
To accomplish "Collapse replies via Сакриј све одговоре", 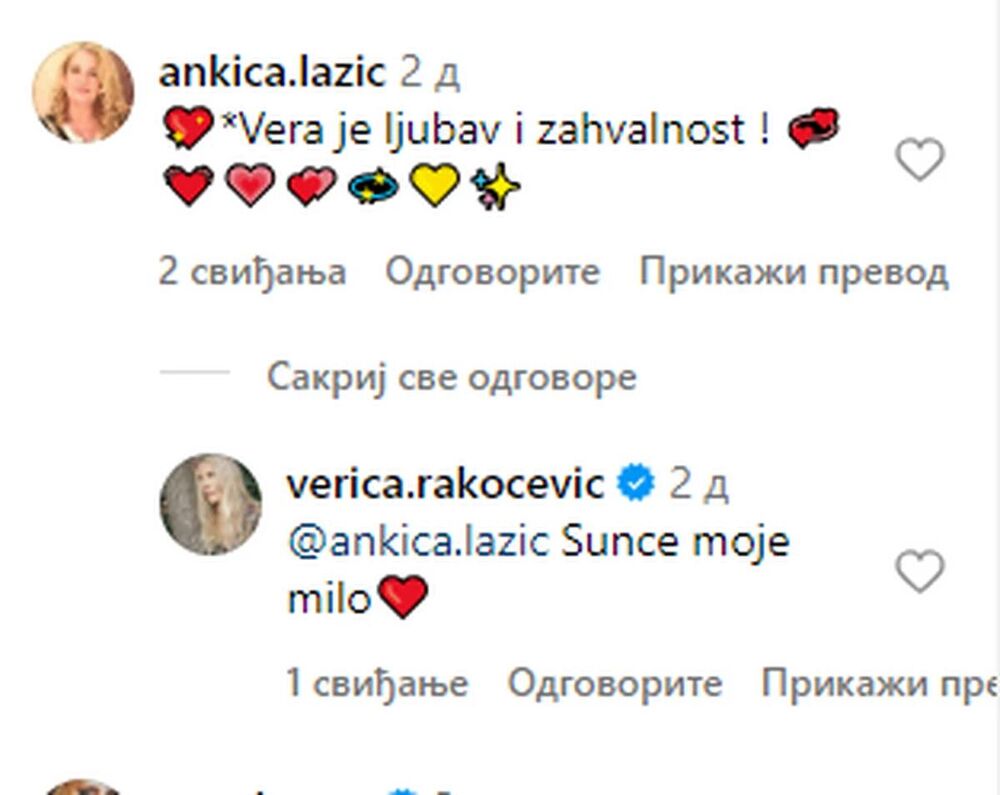I will point(452,378).
